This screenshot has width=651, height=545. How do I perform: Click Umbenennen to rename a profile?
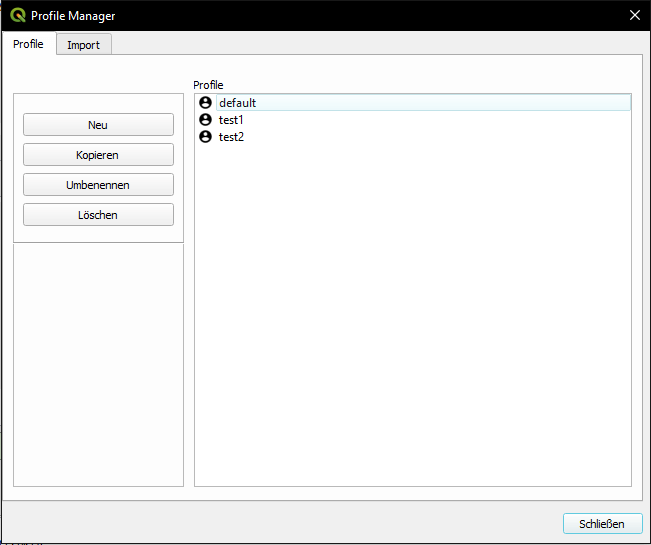(x=98, y=185)
